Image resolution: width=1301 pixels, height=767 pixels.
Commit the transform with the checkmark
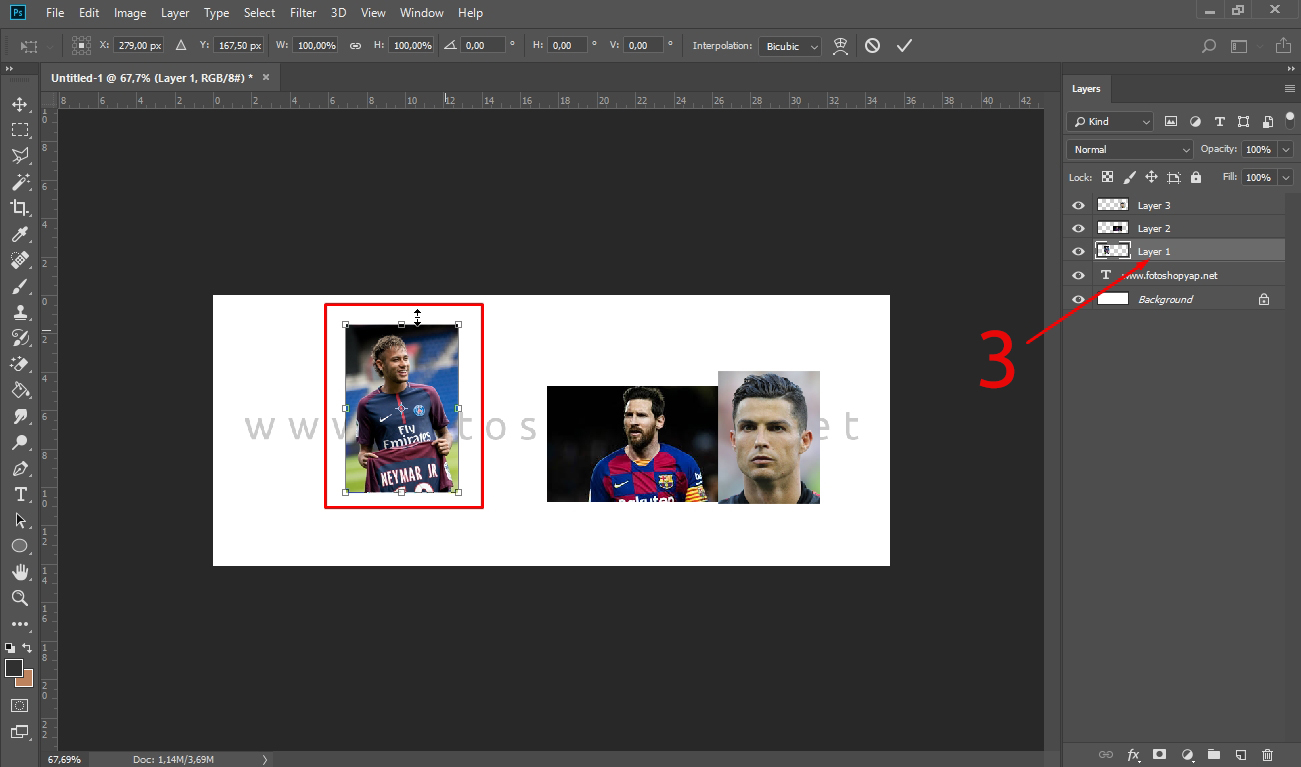pos(904,46)
